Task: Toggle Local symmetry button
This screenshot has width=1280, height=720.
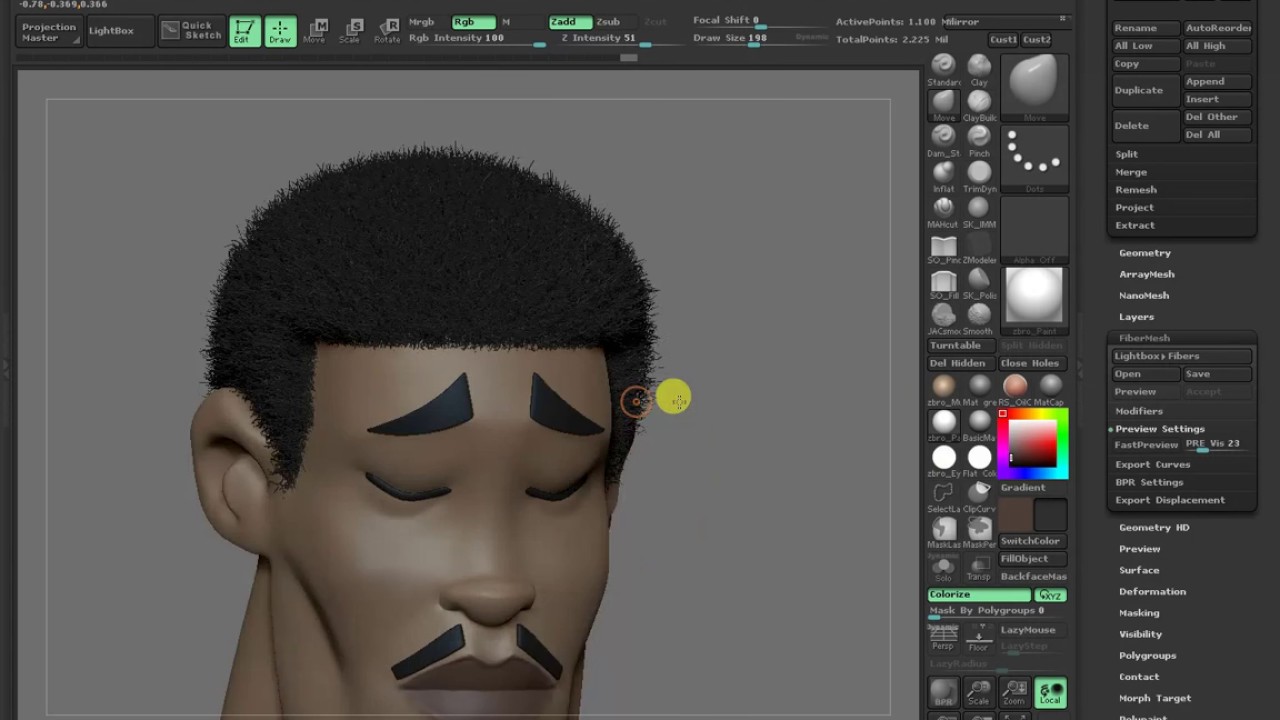Action: (1050, 692)
